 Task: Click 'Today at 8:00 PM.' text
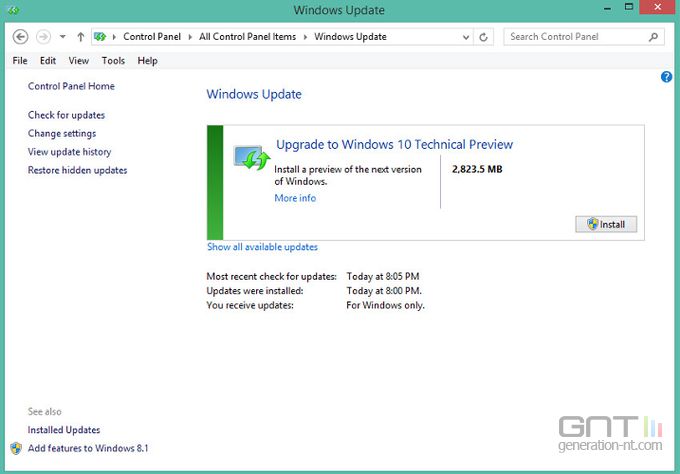point(384,291)
